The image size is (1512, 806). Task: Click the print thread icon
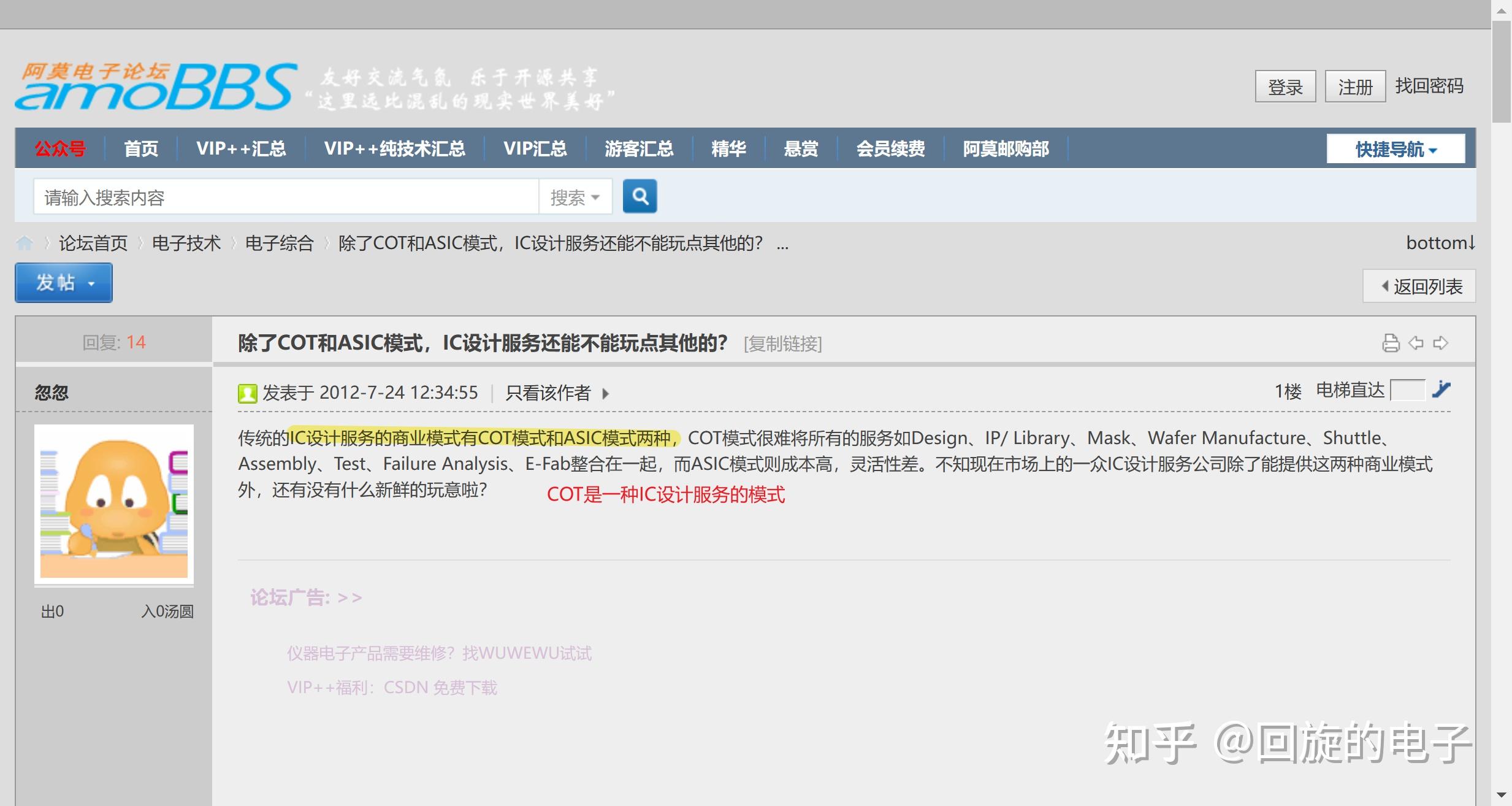pyautogui.click(x=1391, y=343)
